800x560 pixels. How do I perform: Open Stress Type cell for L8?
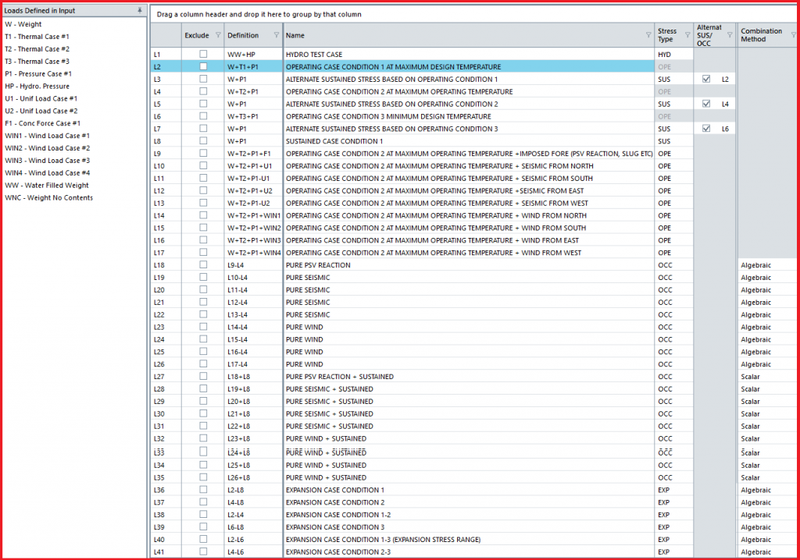[672, 141]
